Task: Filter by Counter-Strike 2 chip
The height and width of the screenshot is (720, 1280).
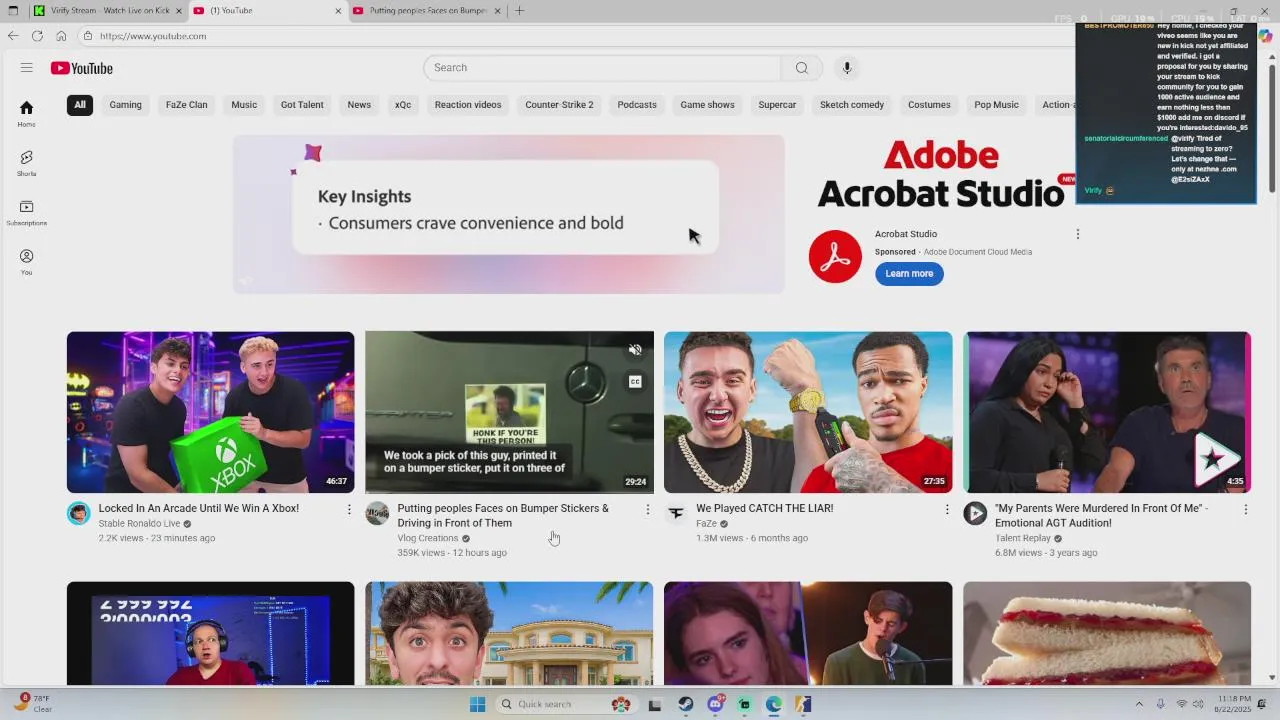Action: click(559, 105)
